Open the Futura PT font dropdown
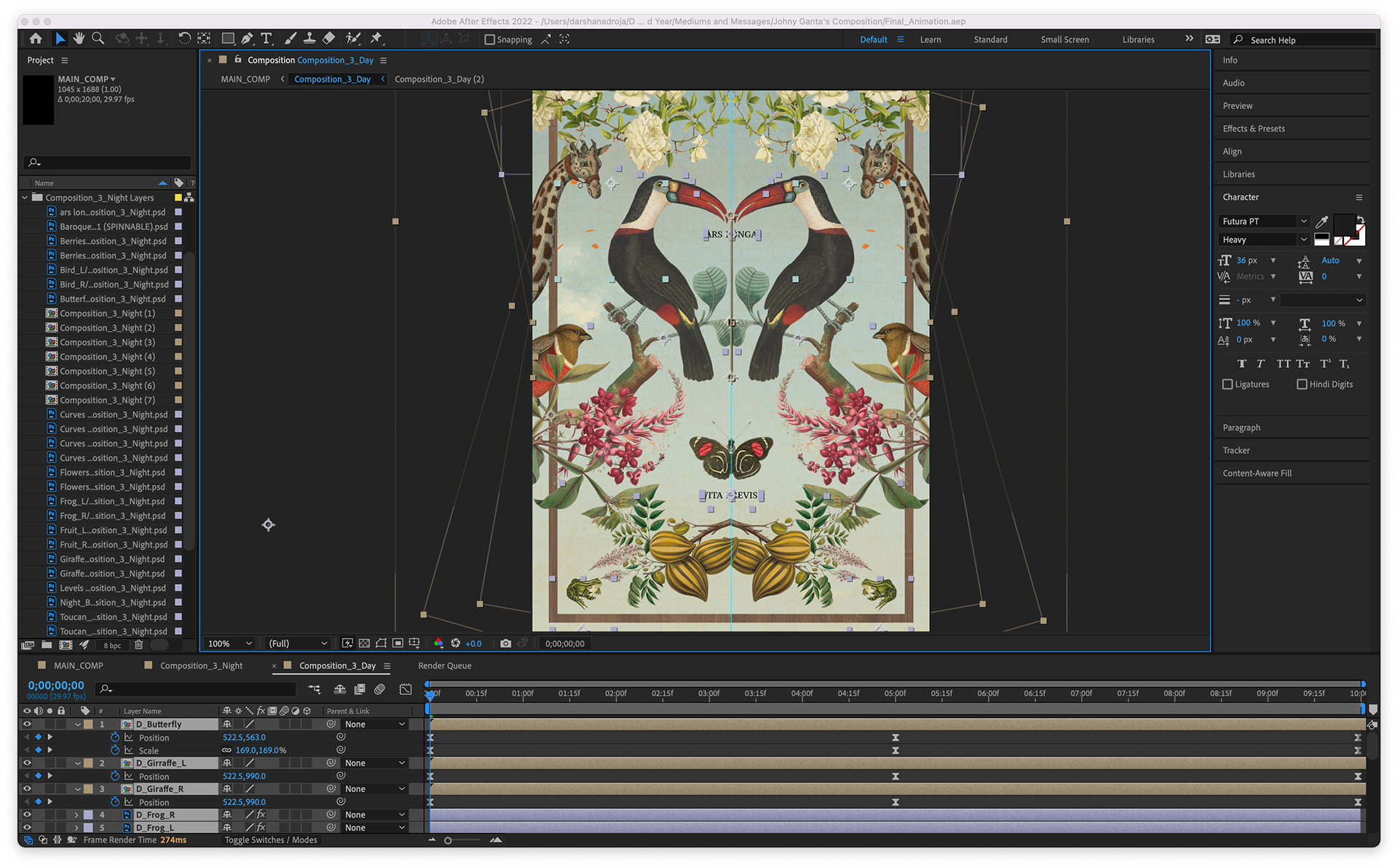This screenshot has width=1398, height=868. click(x=1303, y=221)
